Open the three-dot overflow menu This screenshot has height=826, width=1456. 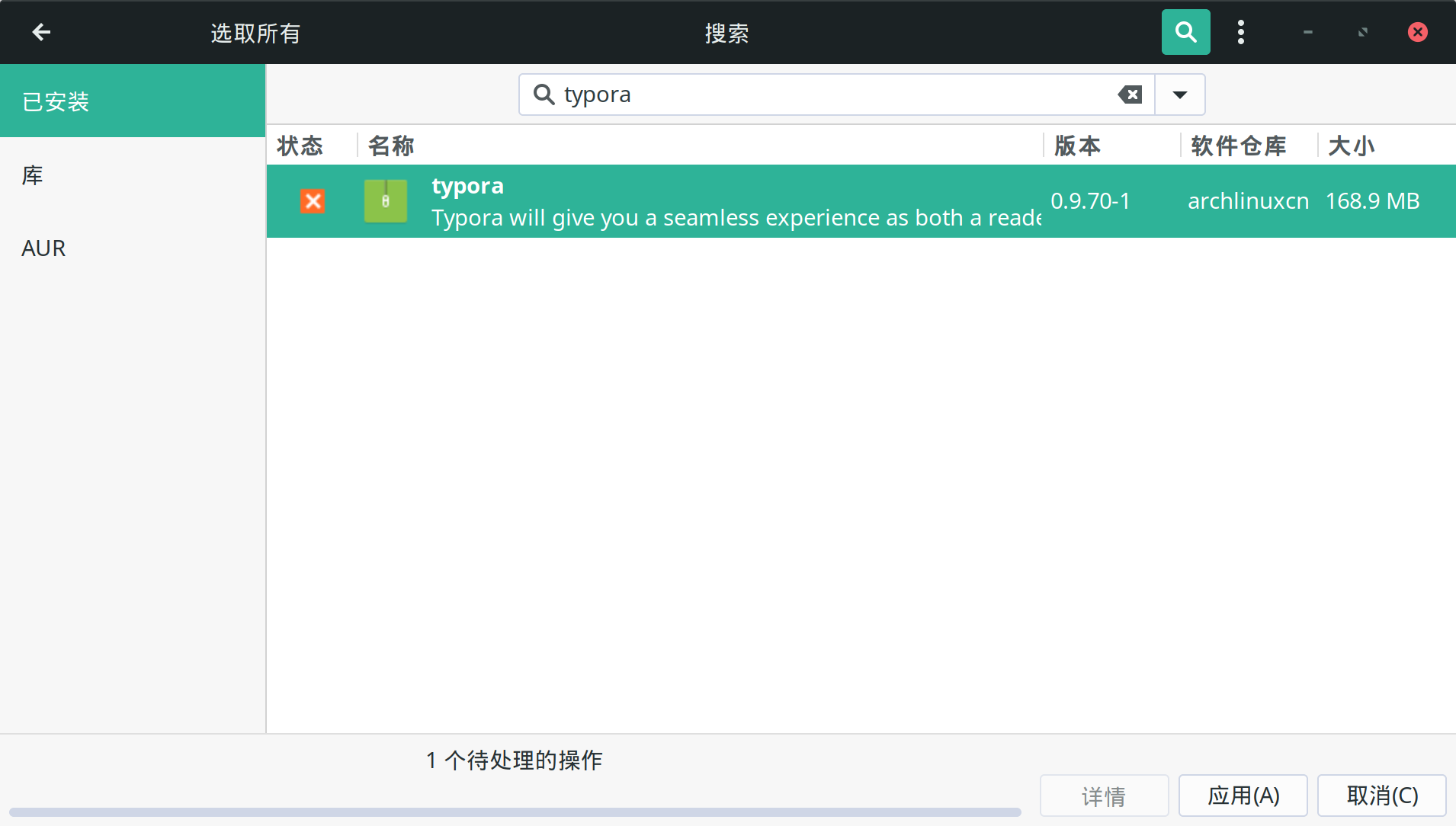(1241, 32)
